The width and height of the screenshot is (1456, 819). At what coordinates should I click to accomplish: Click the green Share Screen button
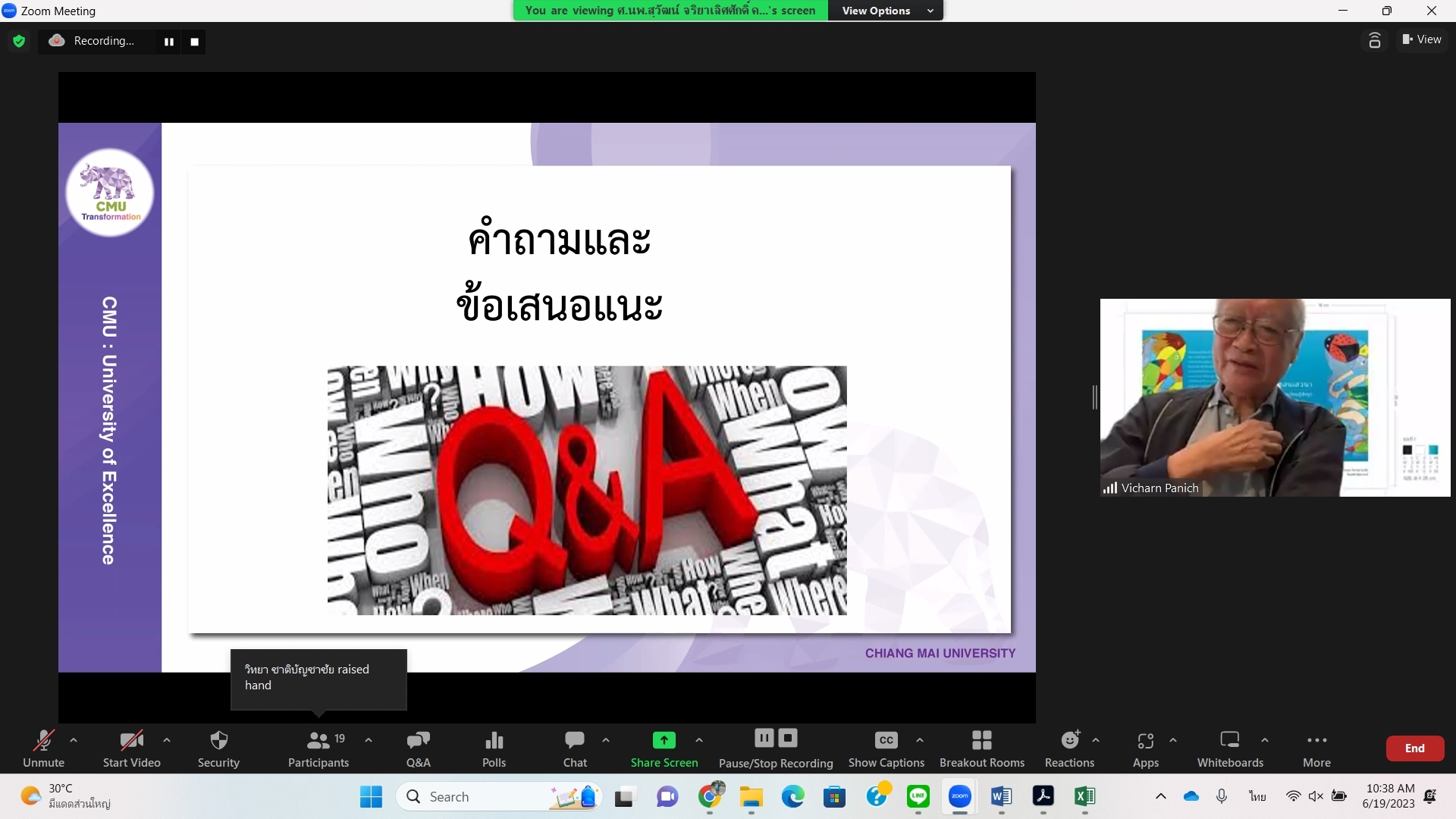coord(664,748)
